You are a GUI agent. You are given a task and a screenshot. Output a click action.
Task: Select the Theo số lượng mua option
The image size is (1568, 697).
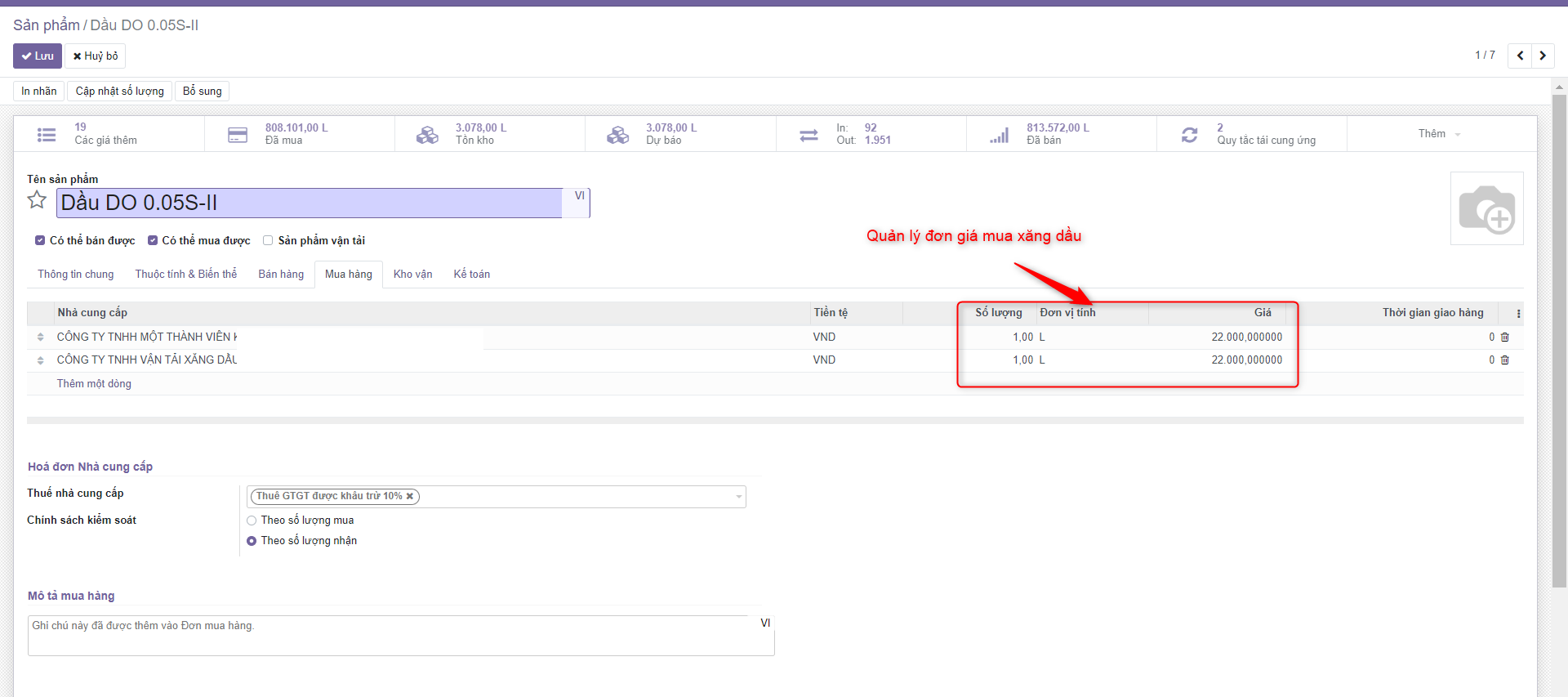pos(252,521)
